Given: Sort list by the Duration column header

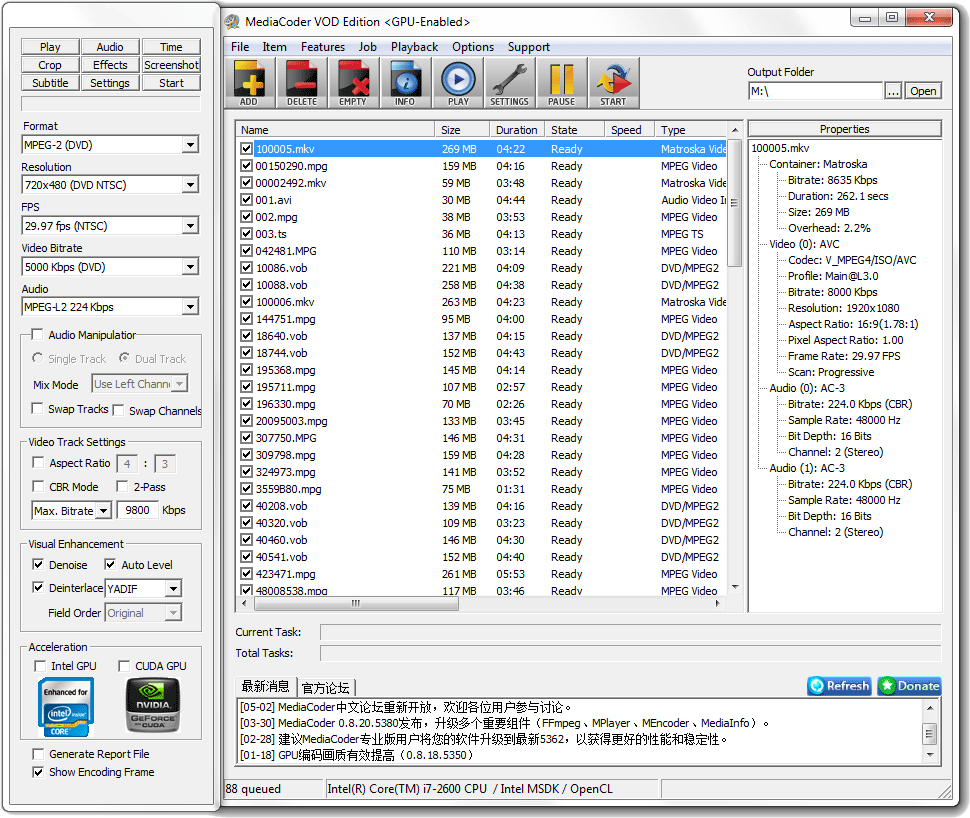Looking at the screenshot, I should pyautogui.click(x=517, y=130).
